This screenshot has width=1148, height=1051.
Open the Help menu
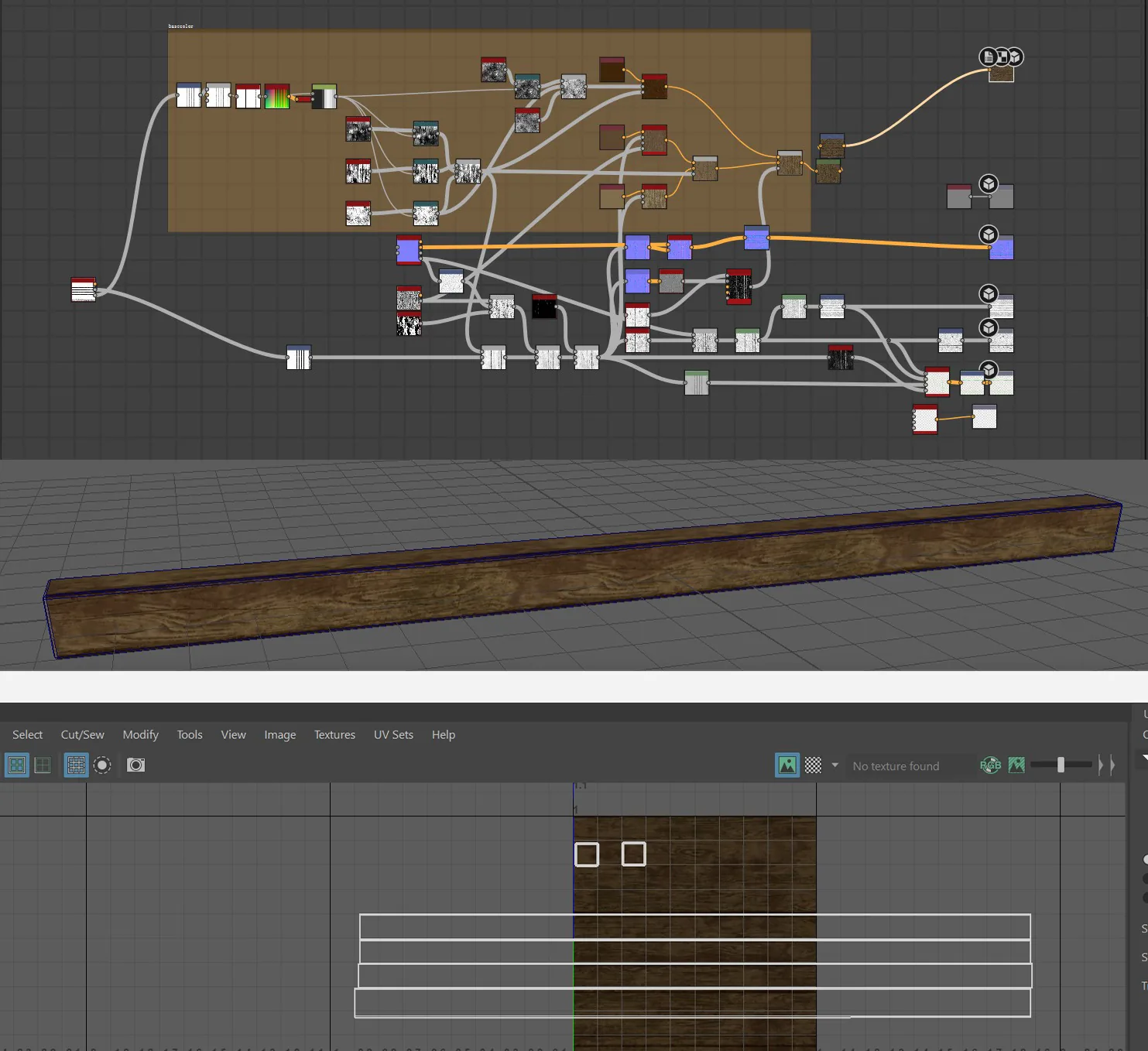443,734
